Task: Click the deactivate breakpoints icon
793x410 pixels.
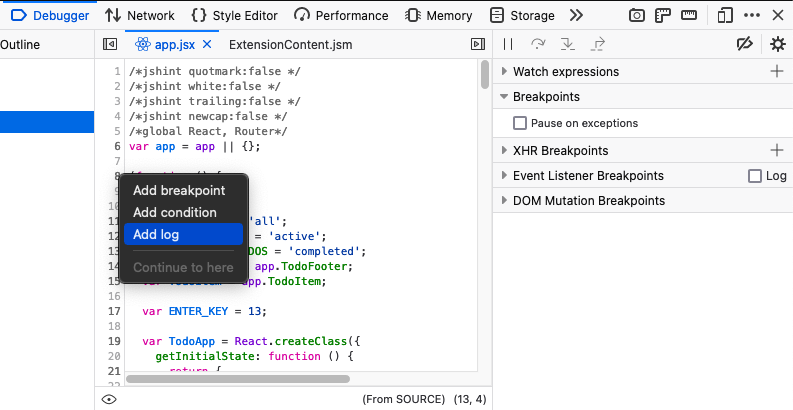Action: (743, 44)
